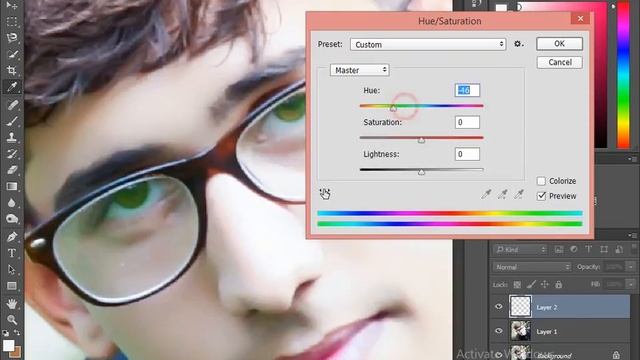Viewport: 640px width, 360px height.
Task: Click the Subtract from Sample eyedropper
Action: [x=519, y=194]
